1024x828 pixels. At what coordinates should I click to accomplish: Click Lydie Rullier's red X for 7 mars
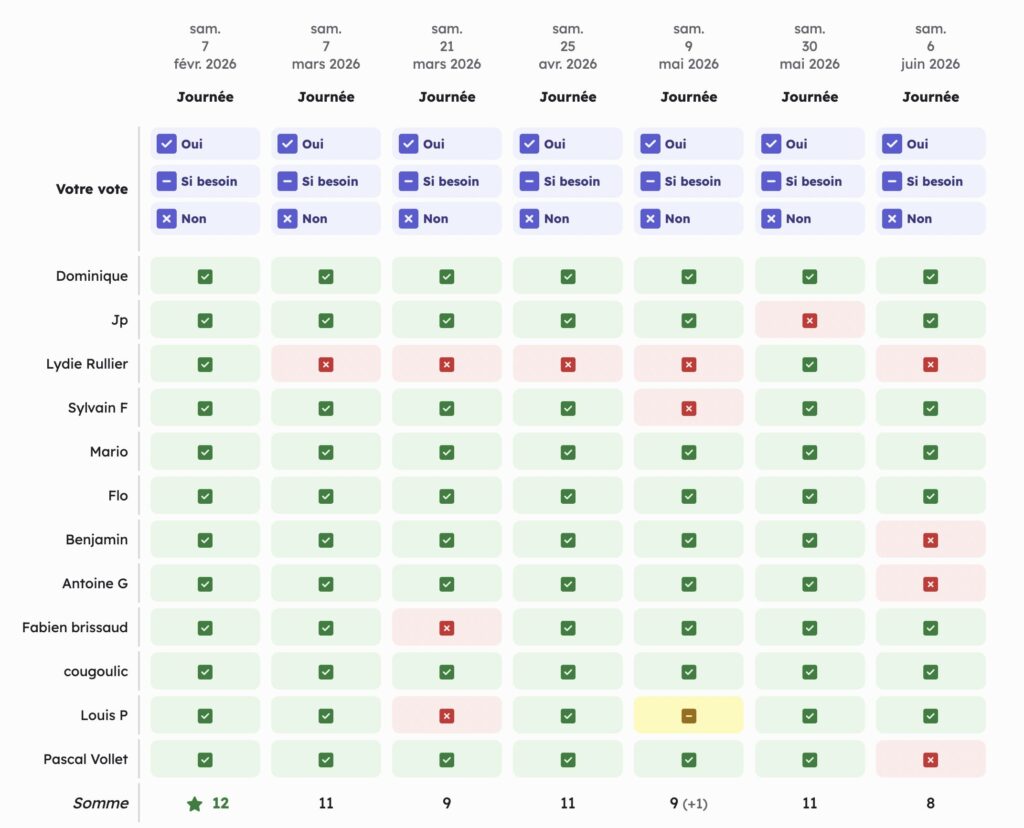[326, 365]
